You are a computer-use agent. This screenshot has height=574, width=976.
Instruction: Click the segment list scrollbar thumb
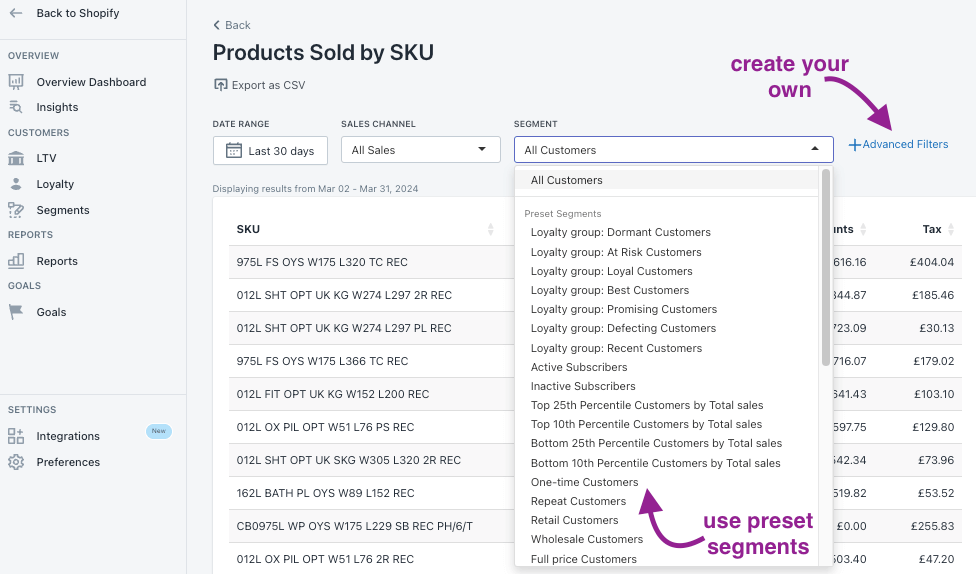[825, 268]
